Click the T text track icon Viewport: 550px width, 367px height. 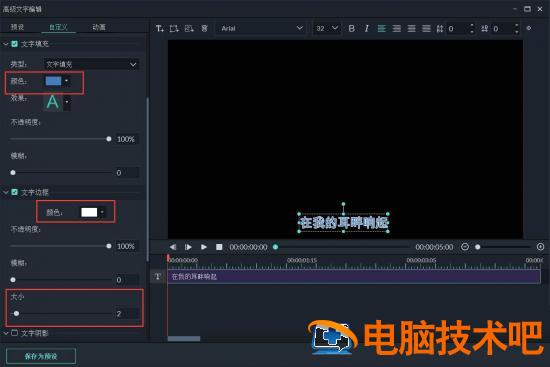coord(158,276)
